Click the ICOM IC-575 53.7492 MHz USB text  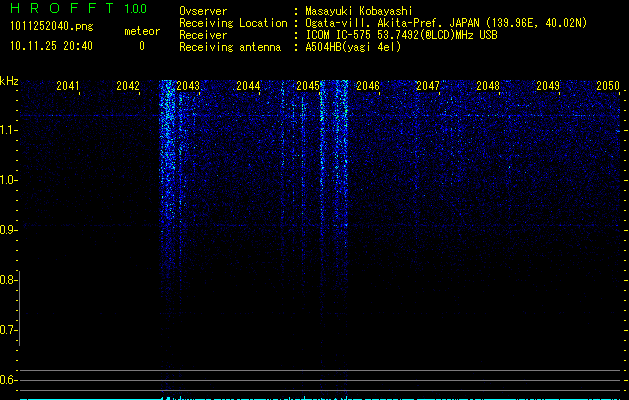tap(401, 35)
